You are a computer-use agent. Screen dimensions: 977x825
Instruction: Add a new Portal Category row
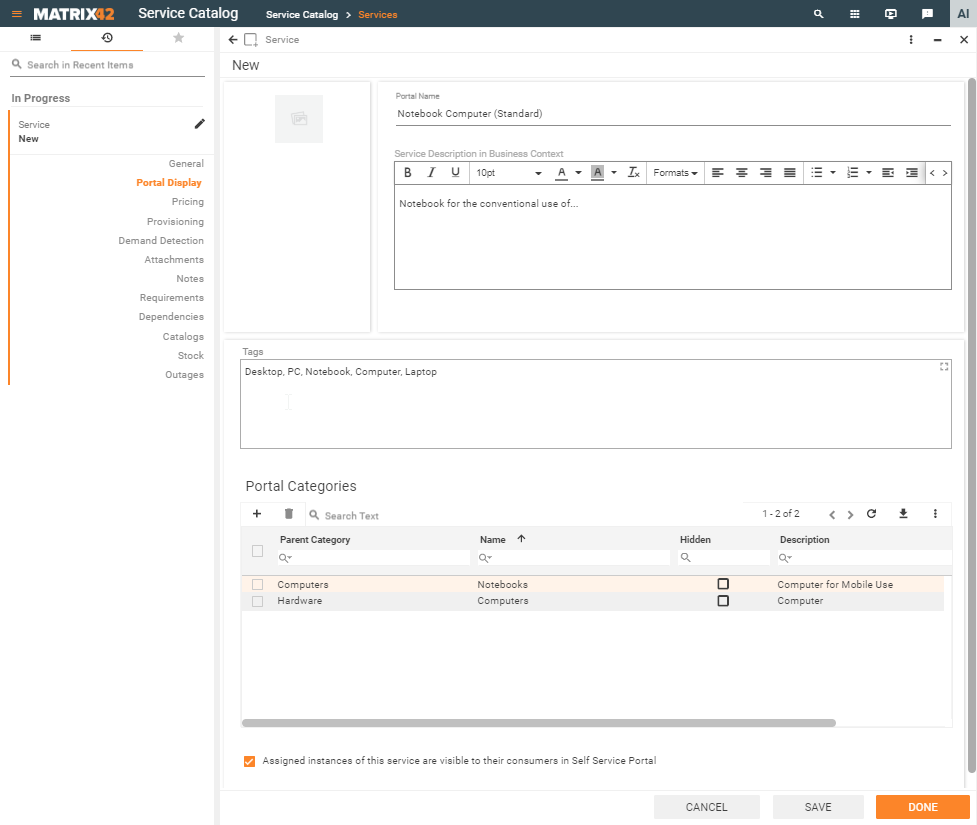256,513
